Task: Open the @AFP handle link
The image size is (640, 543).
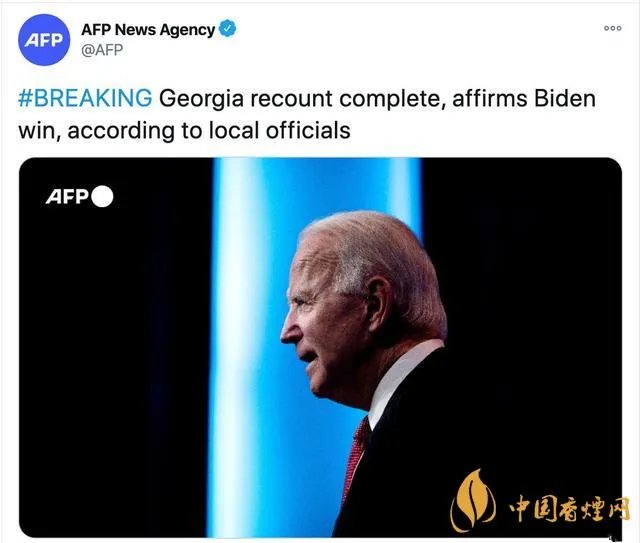Action: (x=102, y=49)
